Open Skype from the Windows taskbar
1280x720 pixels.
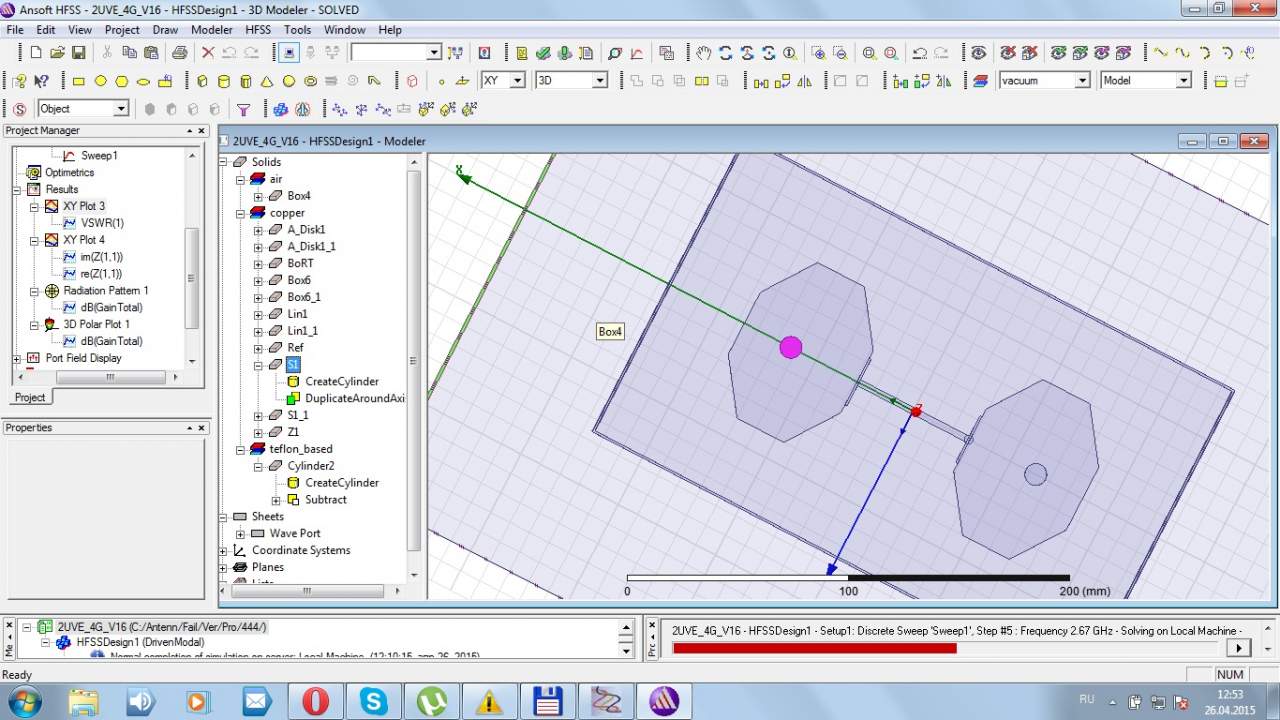[374, 701]
